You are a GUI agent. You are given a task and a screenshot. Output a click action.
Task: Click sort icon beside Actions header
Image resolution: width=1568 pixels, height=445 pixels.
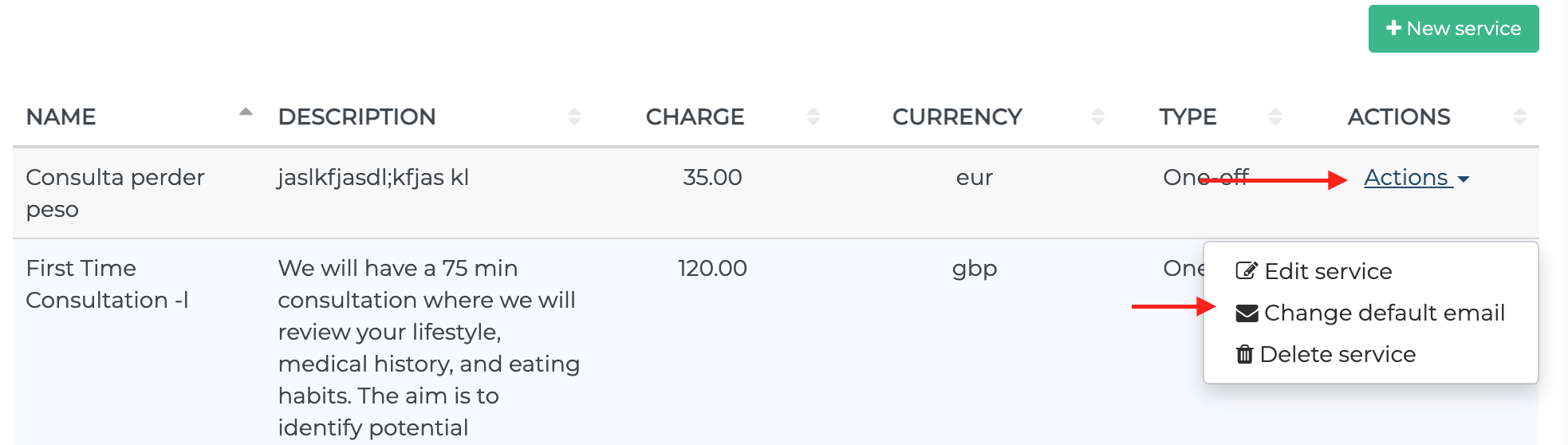tap(1519, 116)
